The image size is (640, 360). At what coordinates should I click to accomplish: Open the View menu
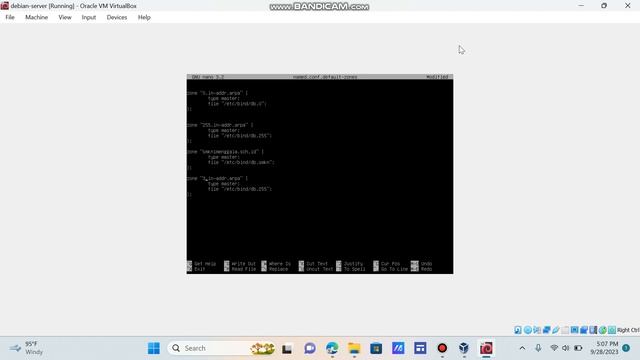[65, 17]
